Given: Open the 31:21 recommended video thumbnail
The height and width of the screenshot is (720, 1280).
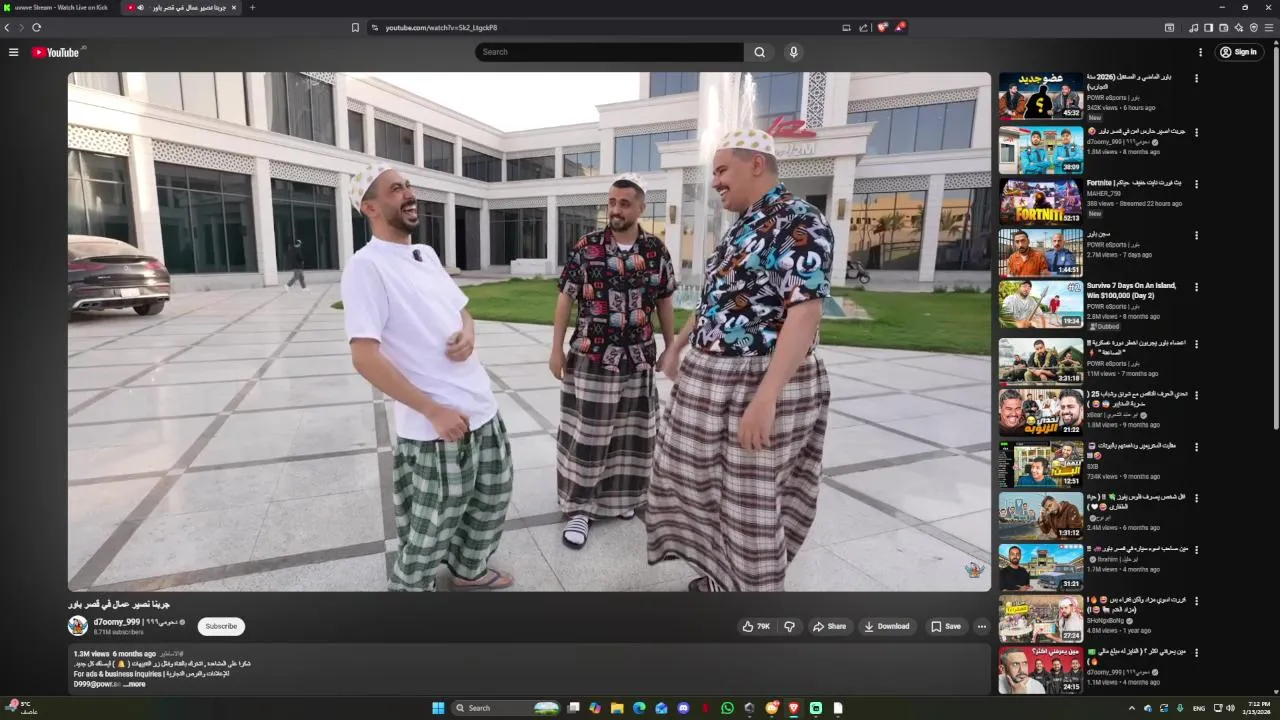Looking at the screenshot, I should [x=1040, y=567].
